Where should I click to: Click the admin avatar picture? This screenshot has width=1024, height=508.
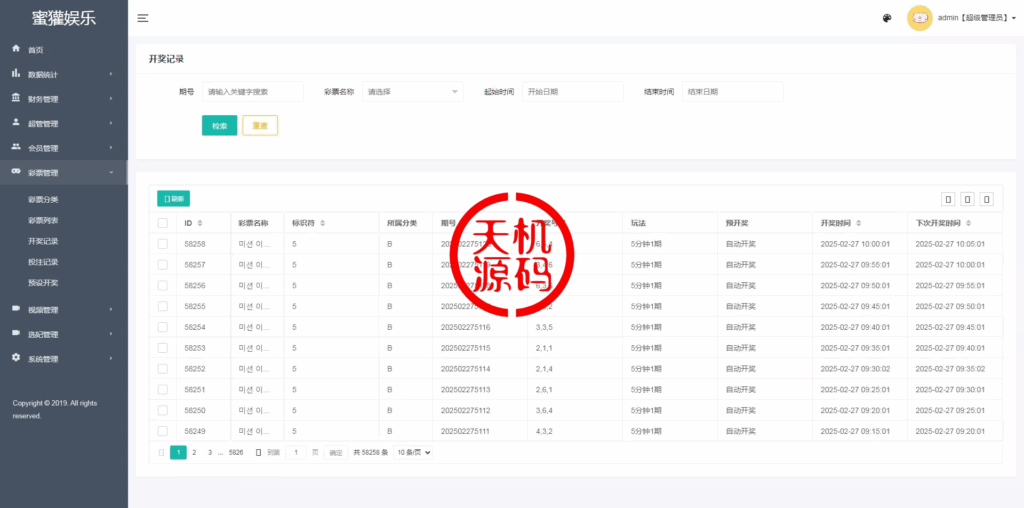pos(919,18)
